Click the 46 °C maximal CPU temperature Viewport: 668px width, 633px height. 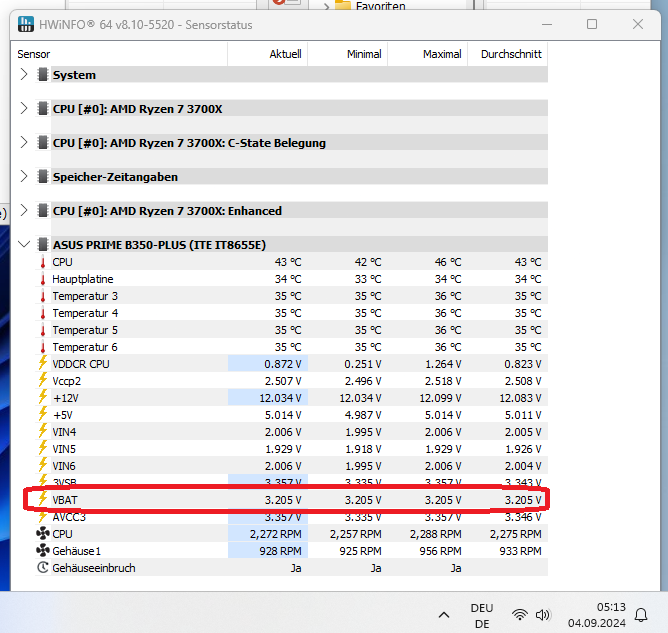[x=448, y=262]
